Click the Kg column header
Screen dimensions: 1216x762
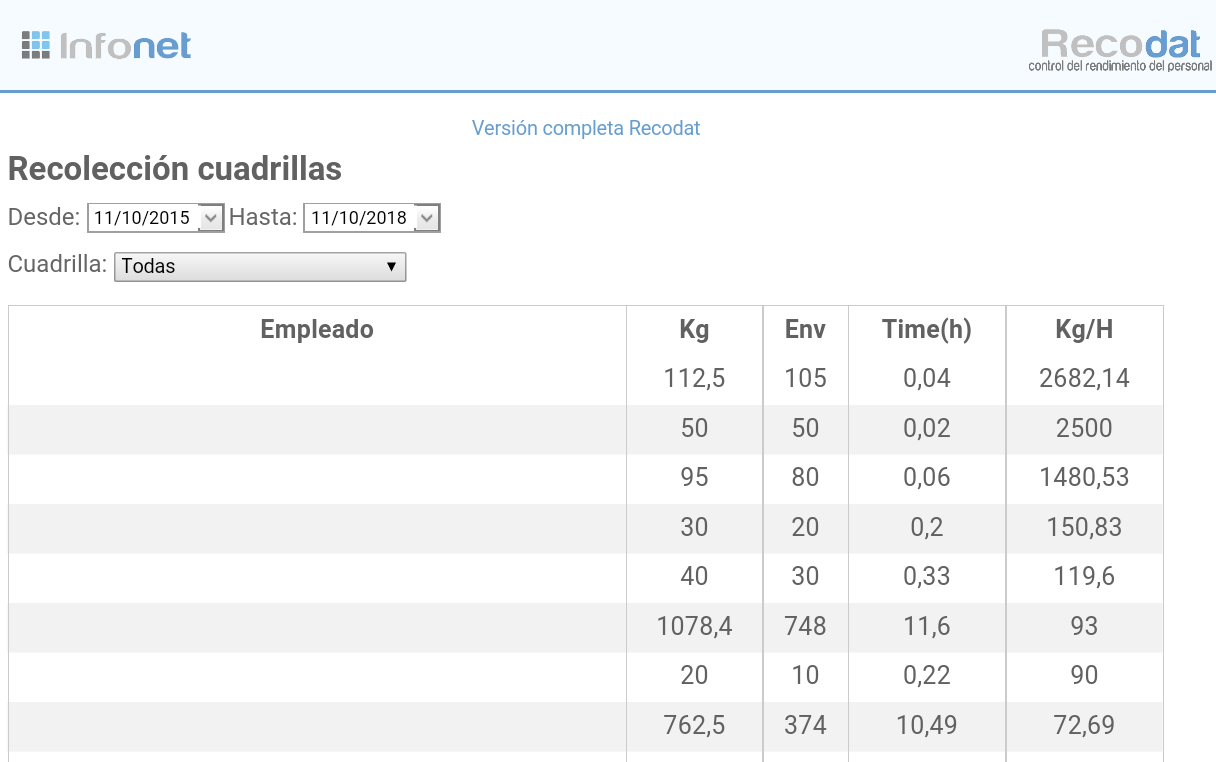(694, 329)
